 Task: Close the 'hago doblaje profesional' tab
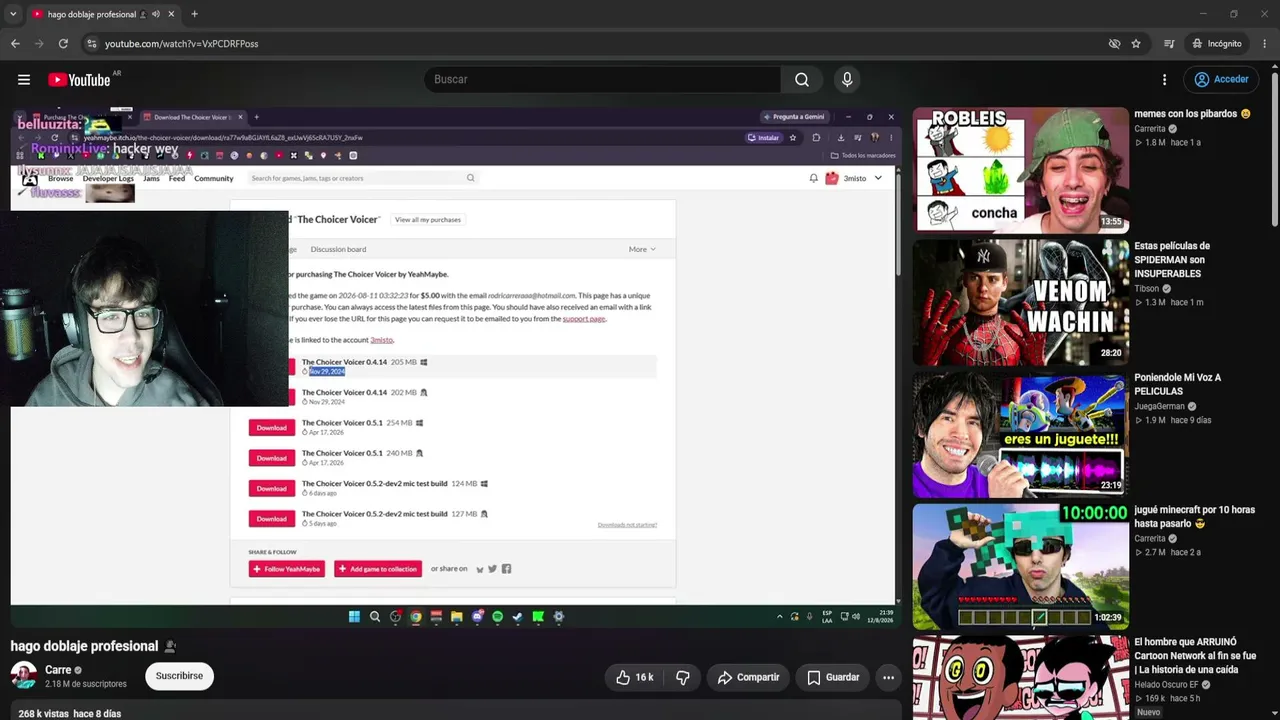171,14
